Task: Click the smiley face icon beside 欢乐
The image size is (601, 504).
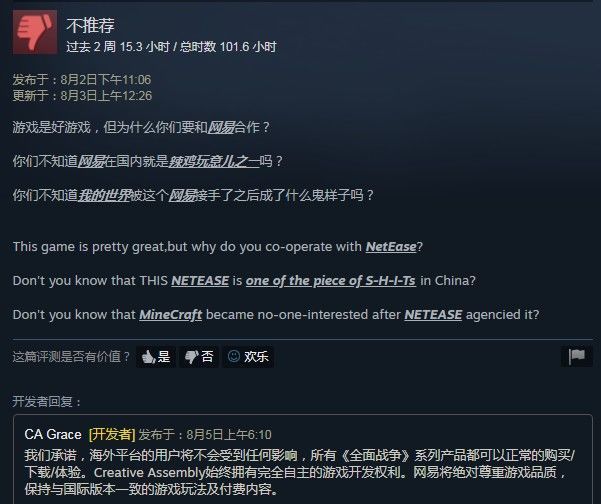Action: click(233, 356)
